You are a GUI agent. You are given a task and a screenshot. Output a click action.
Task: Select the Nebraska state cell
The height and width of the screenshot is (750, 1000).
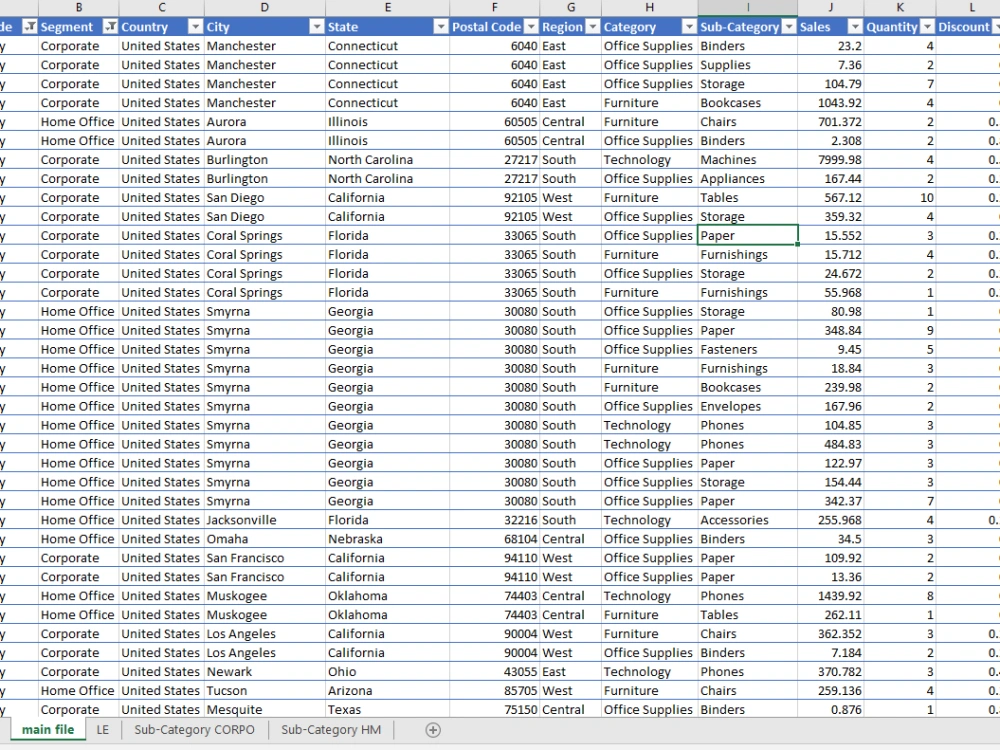(388, 539)
